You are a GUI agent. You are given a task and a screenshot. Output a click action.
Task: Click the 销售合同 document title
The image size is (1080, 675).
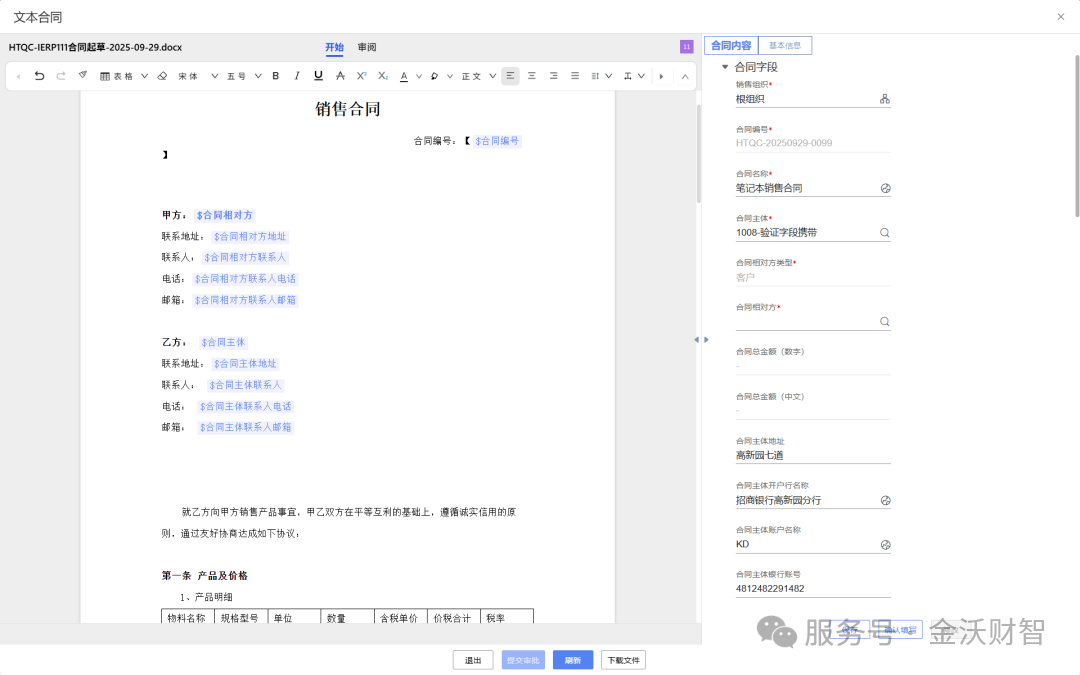coord(348,109)
